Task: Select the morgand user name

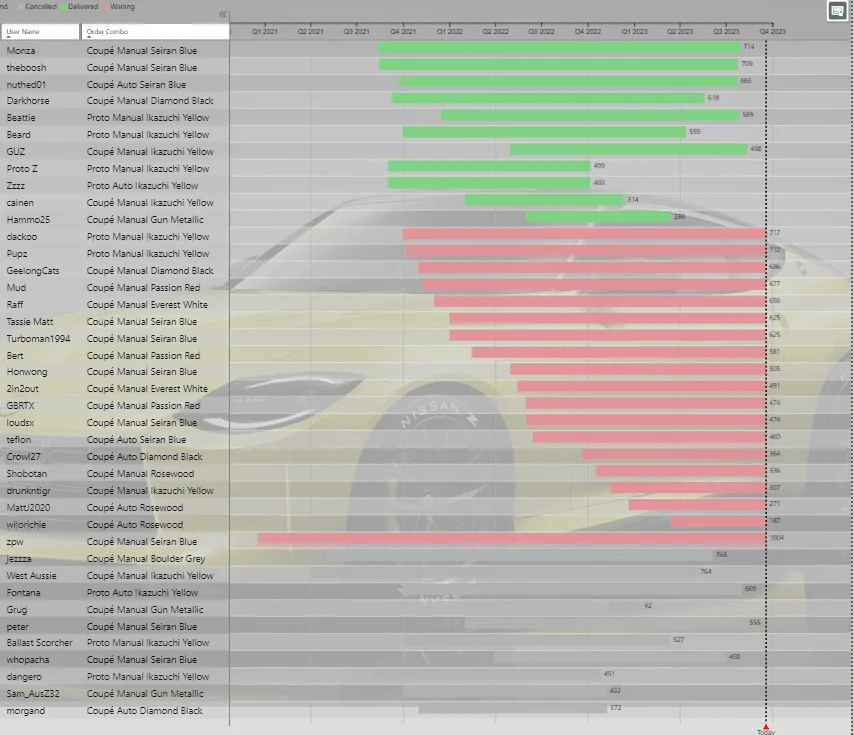Action: (26, 710)
